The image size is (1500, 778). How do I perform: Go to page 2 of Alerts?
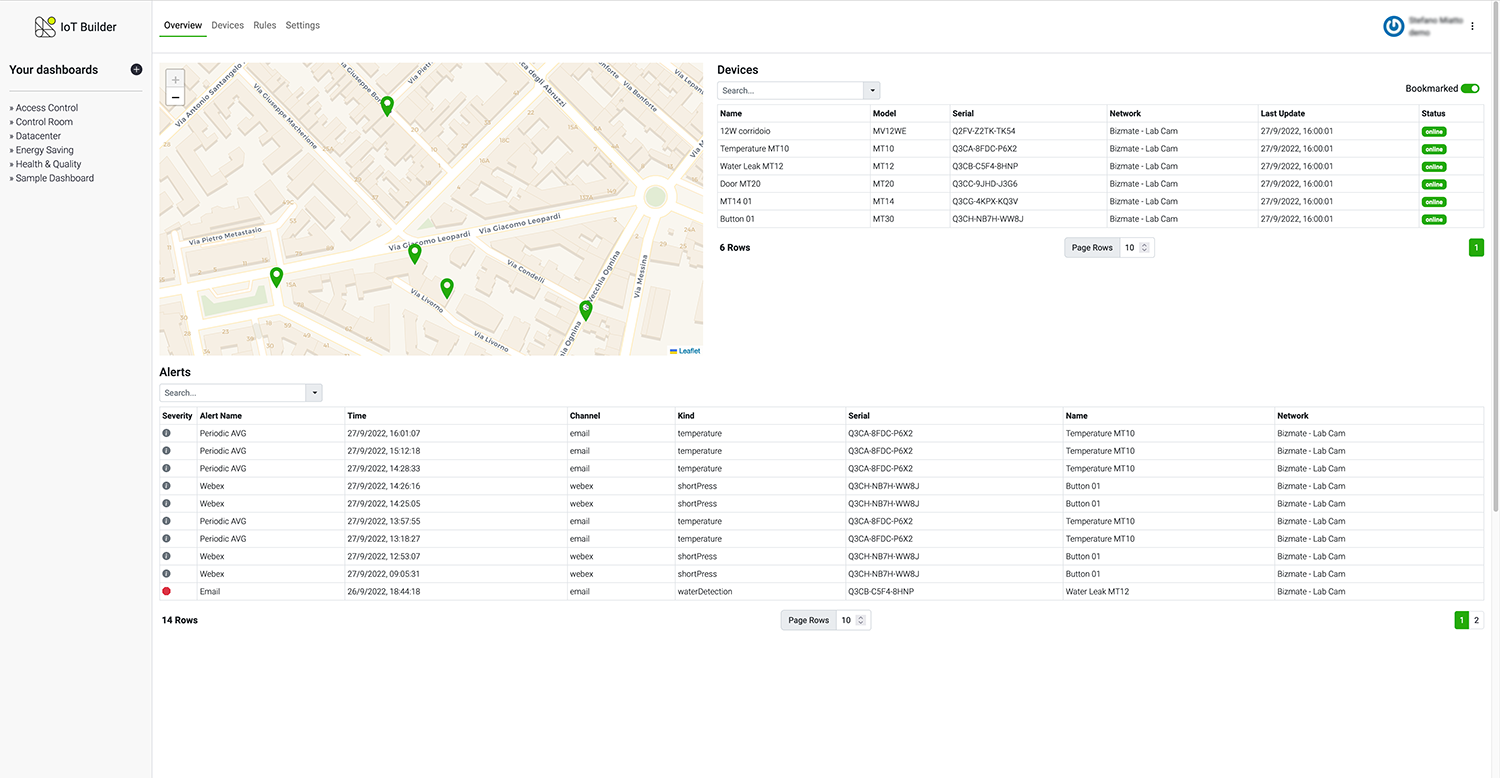pos(1475,620)
